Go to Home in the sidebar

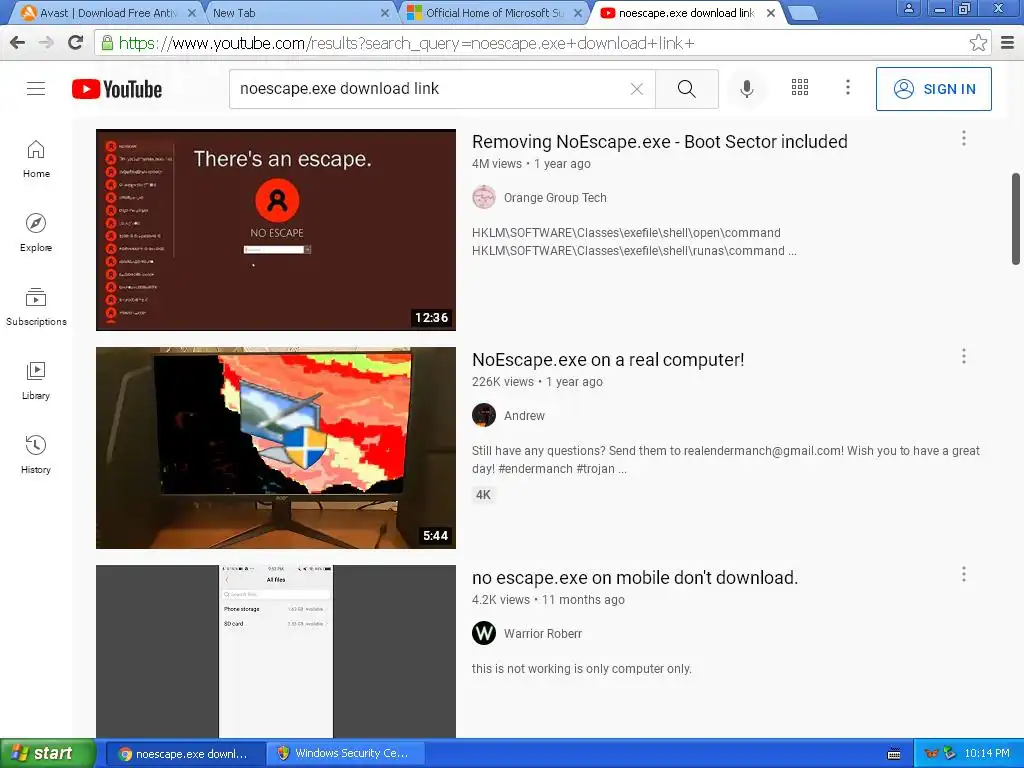coord(36,159)
